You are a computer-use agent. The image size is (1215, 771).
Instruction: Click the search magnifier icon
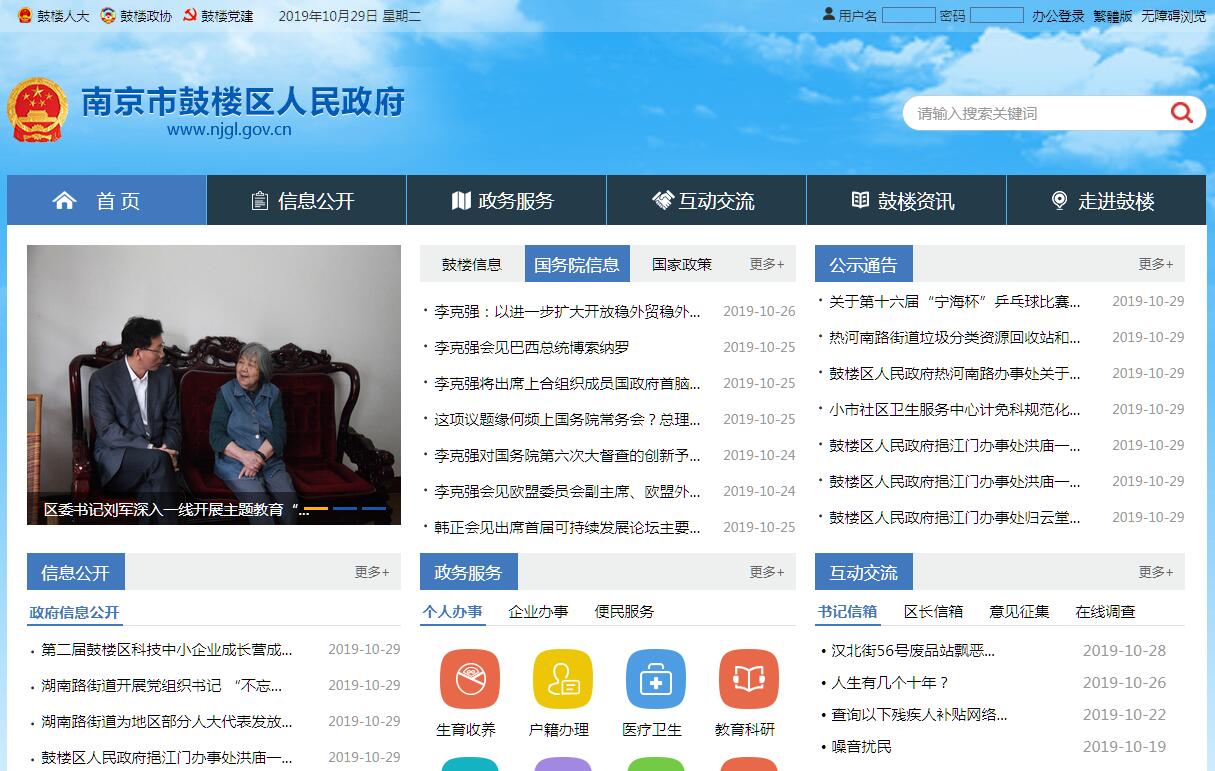(1181, 113)
